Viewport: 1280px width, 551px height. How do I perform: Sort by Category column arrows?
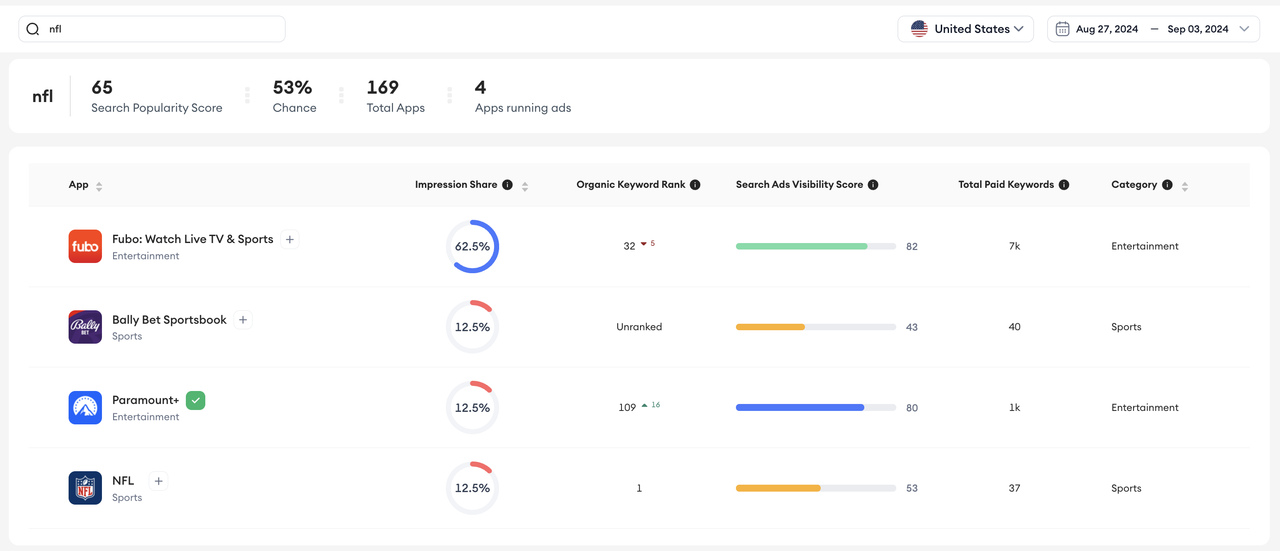pos(1185,186)
